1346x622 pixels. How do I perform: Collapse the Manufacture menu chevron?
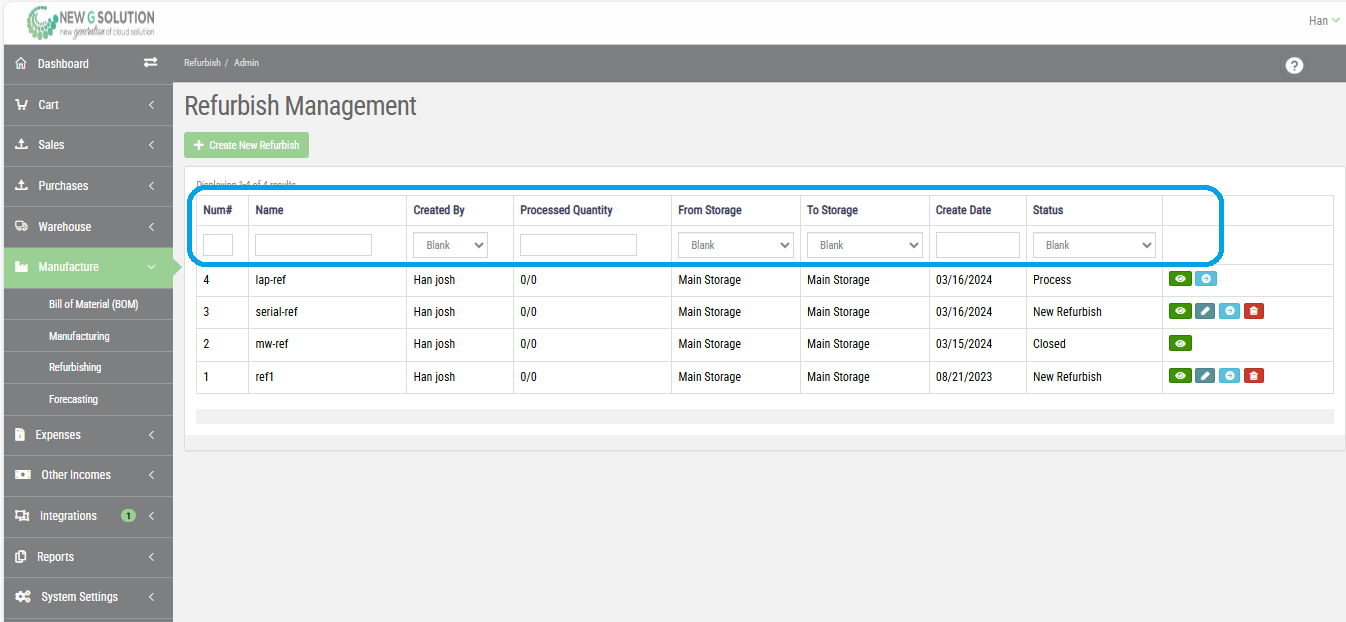tap(151, 267)
